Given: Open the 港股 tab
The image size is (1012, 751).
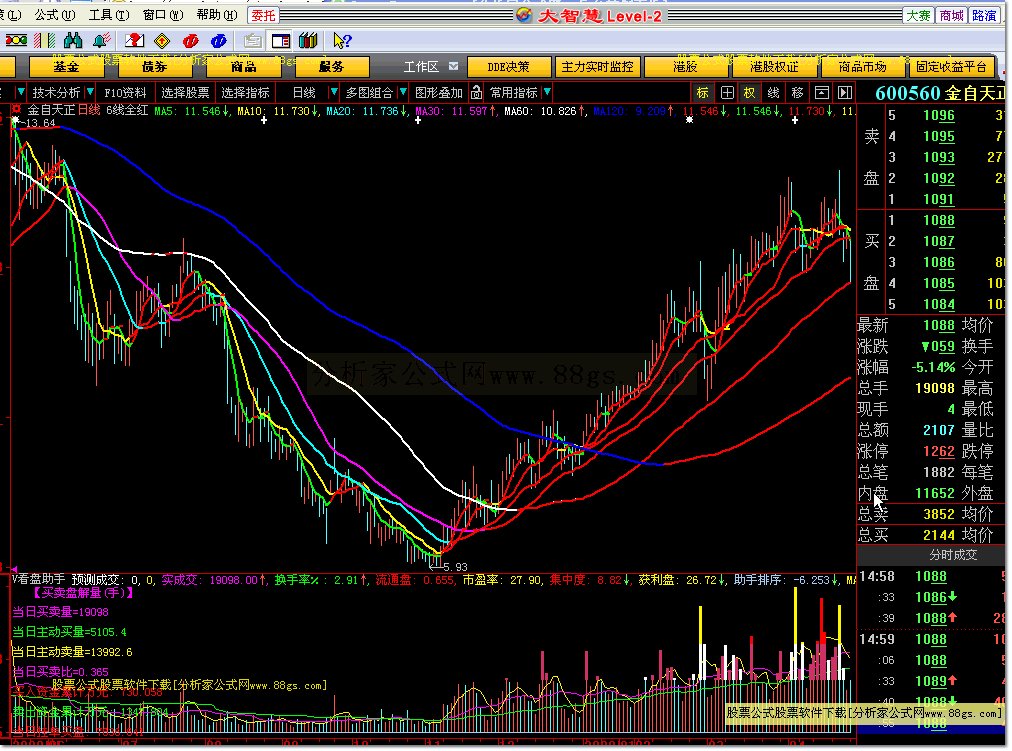Looking at the screenshot, I should 685,66.
